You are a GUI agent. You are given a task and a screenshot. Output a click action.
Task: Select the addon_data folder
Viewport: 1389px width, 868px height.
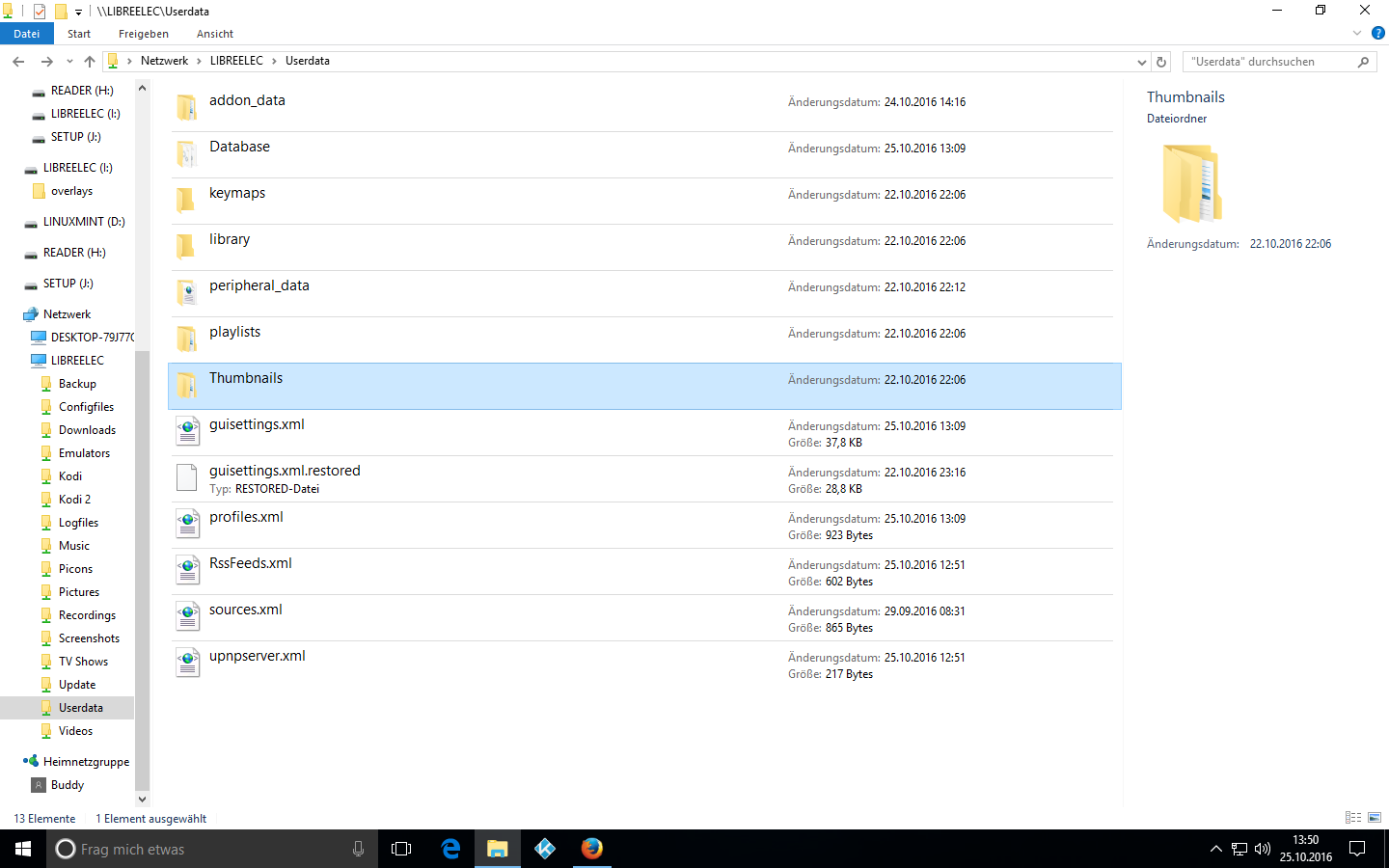click(644, 108)
